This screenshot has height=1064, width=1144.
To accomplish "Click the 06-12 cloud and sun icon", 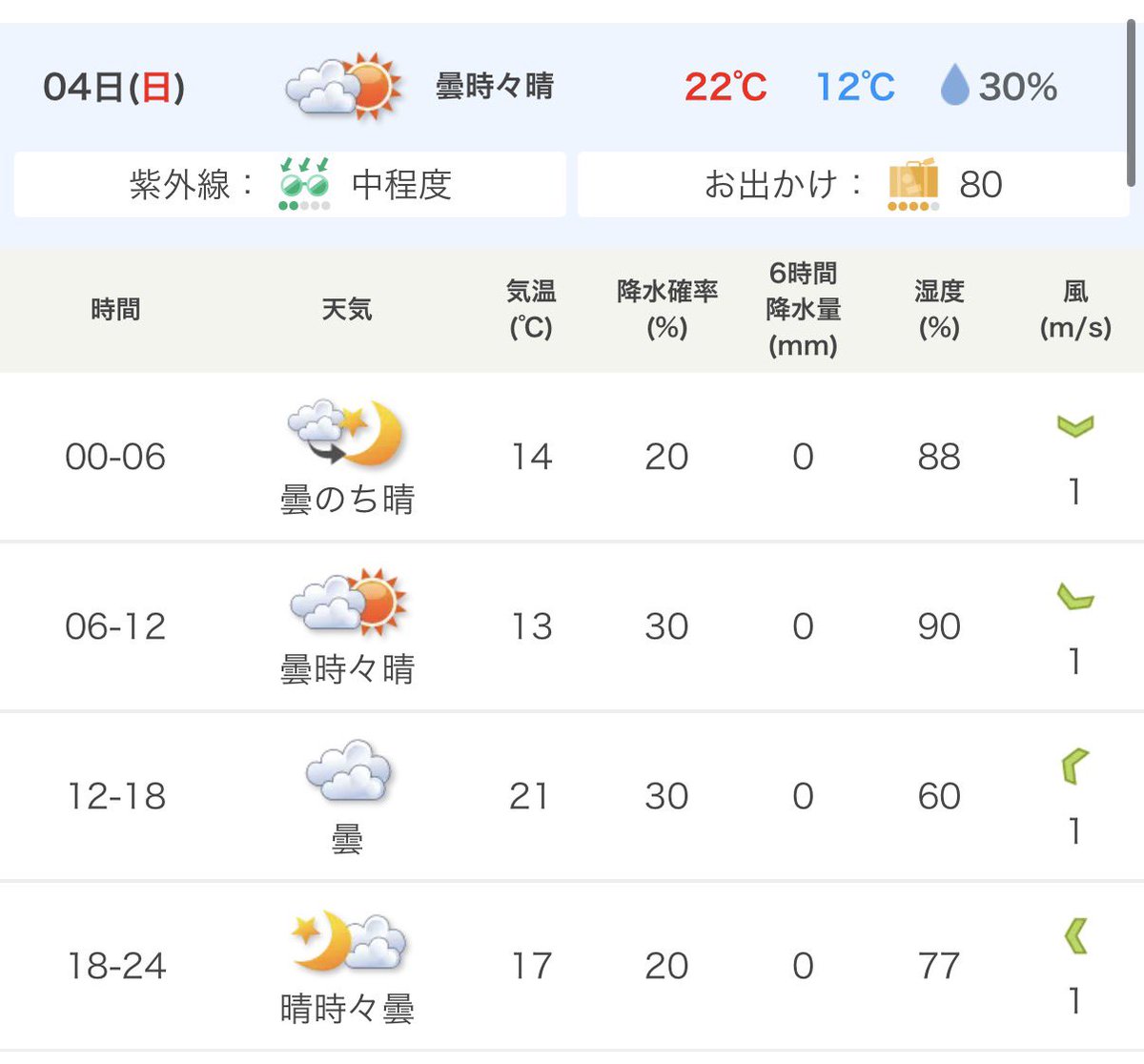I will coord(348,603).
